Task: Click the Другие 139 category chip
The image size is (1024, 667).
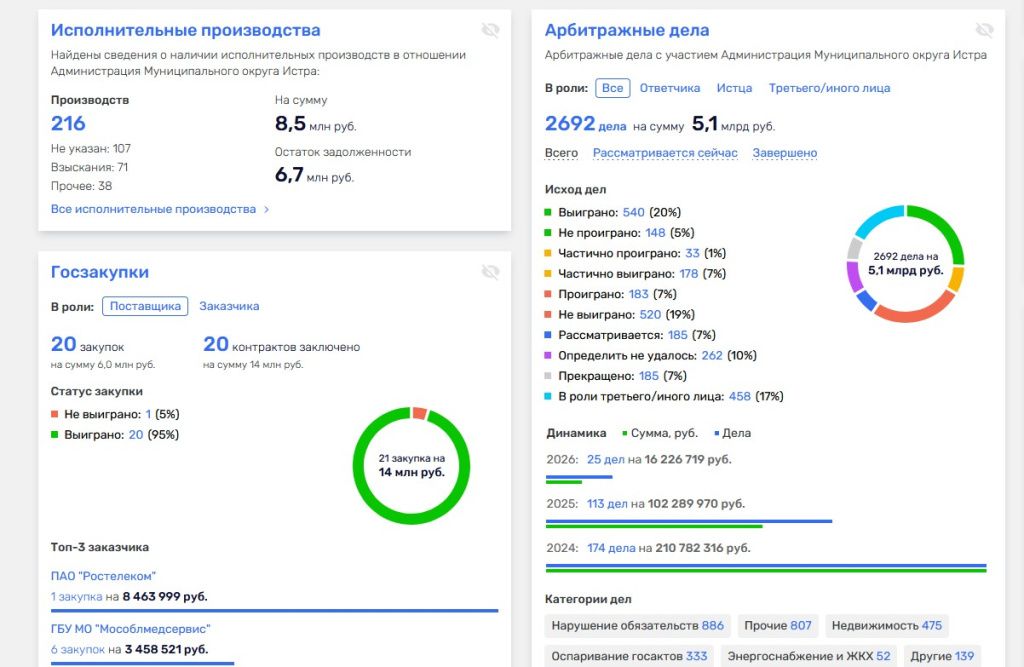Action: (x=940, y=656)
